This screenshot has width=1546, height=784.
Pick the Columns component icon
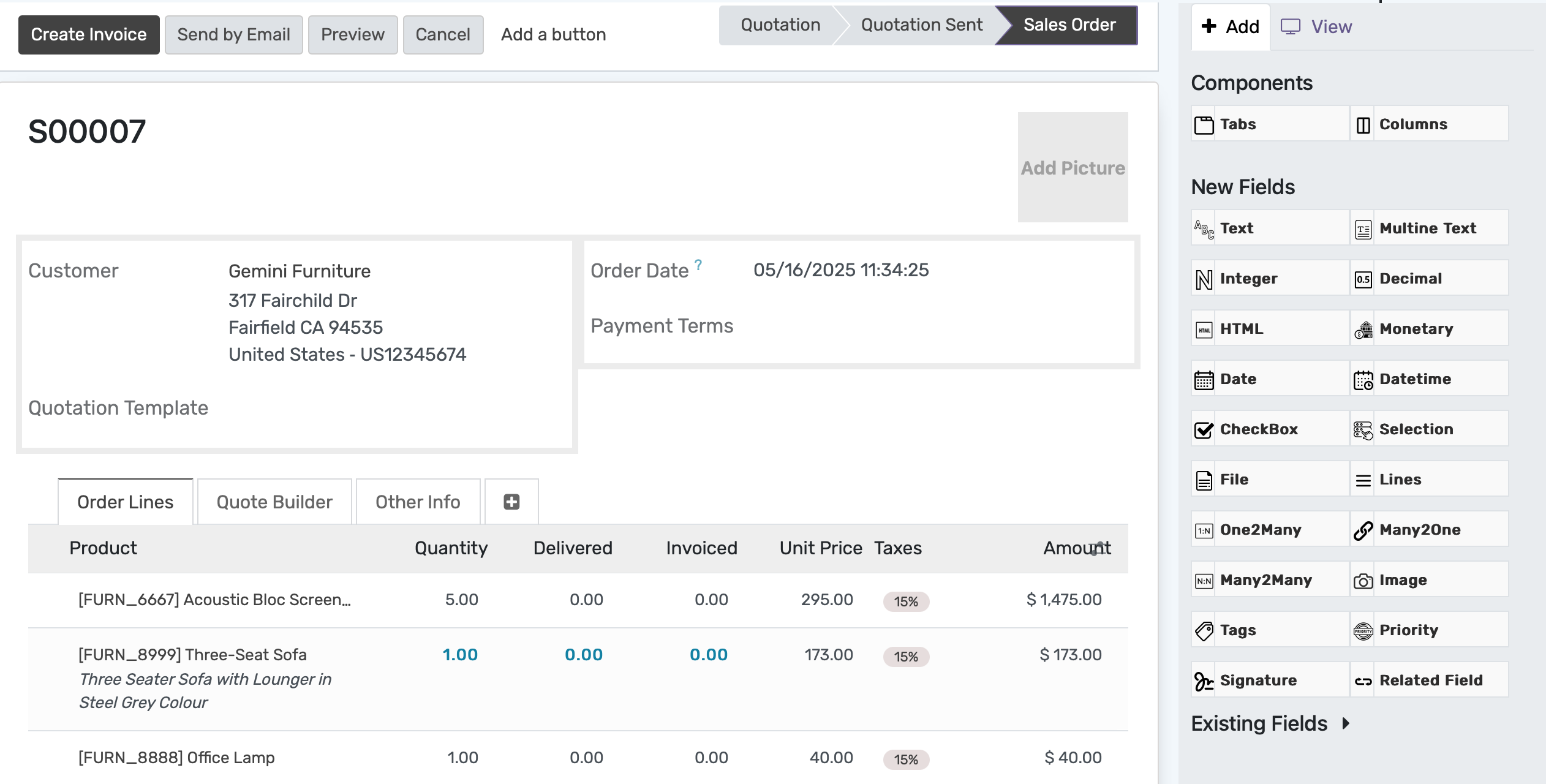1363,124
